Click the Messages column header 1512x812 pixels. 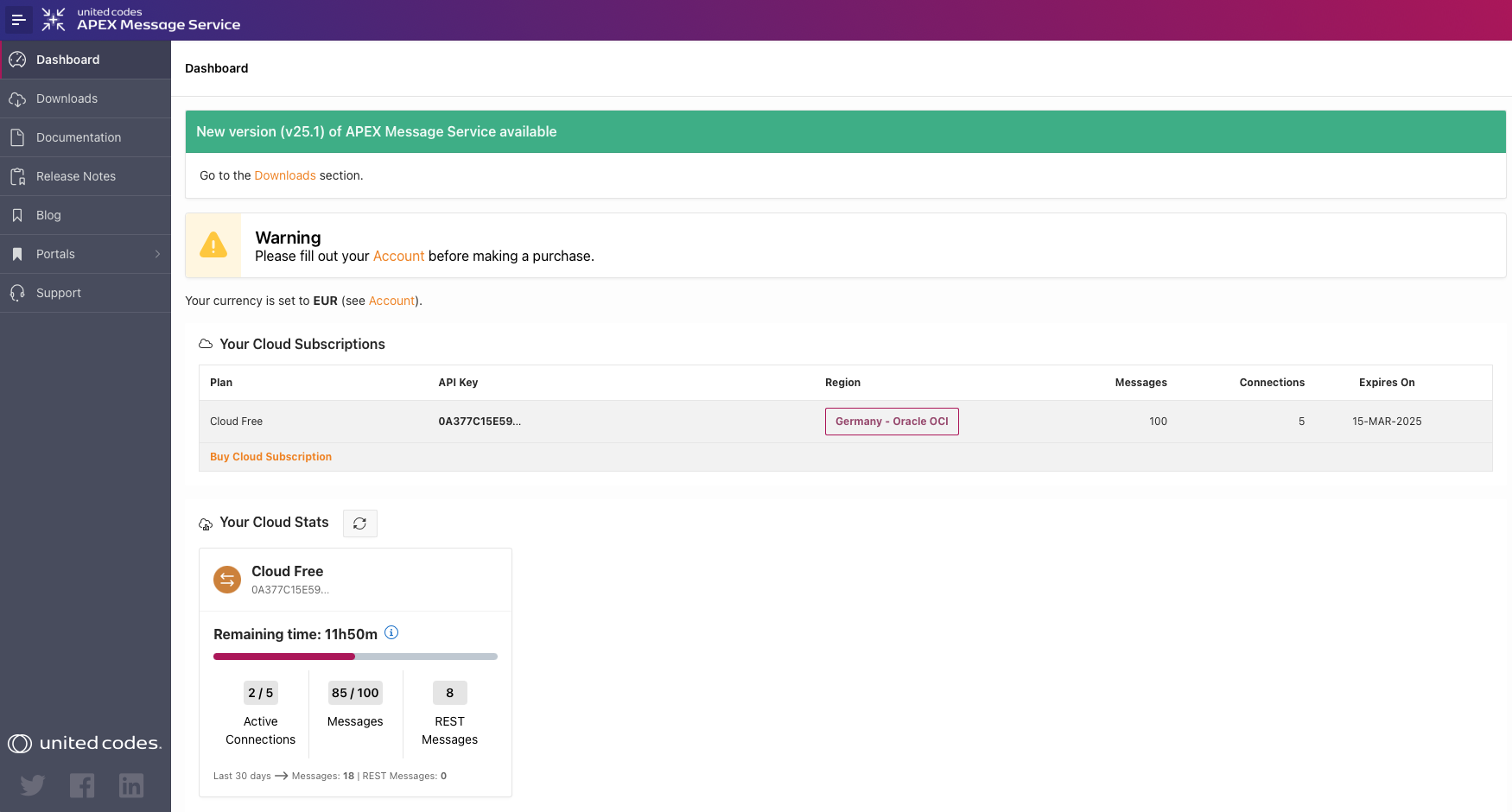pyautogui.click(x=1140, y=383)
